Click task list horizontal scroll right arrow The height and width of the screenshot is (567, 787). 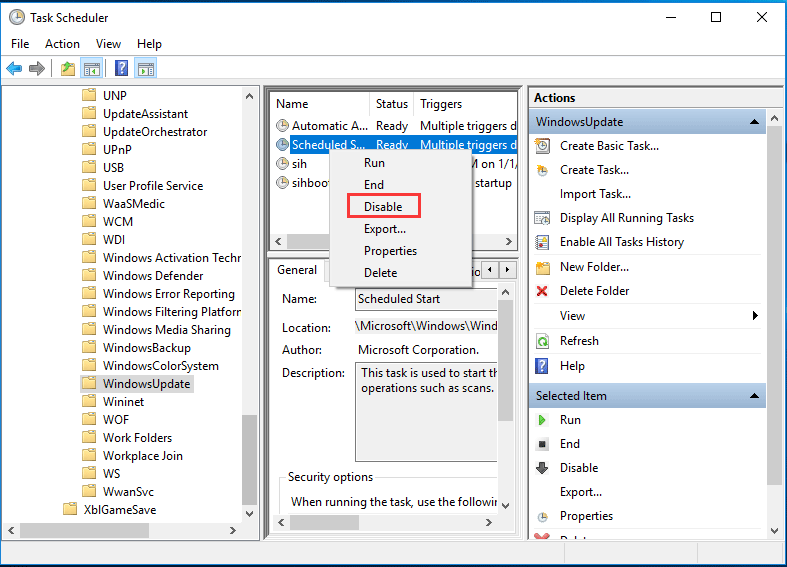coord(508,241)
